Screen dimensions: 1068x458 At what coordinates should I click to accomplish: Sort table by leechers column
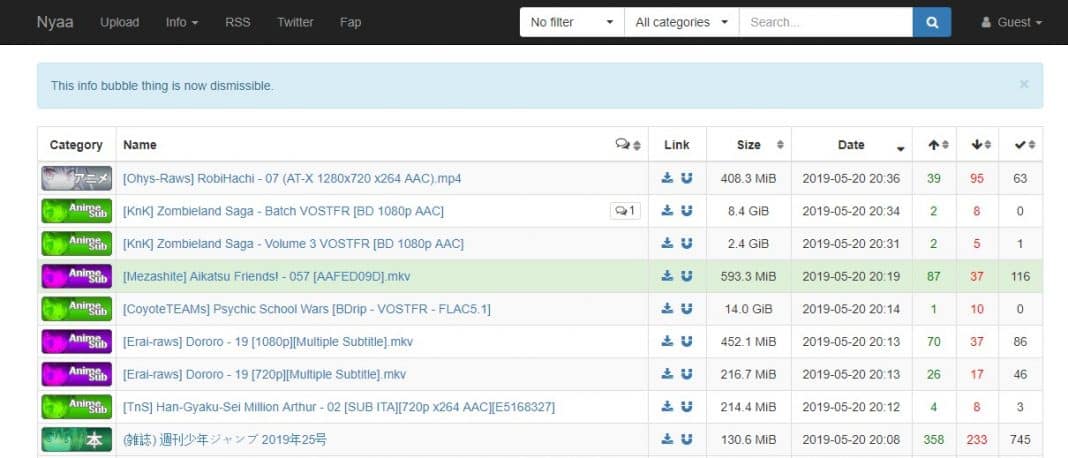[977, 144]
